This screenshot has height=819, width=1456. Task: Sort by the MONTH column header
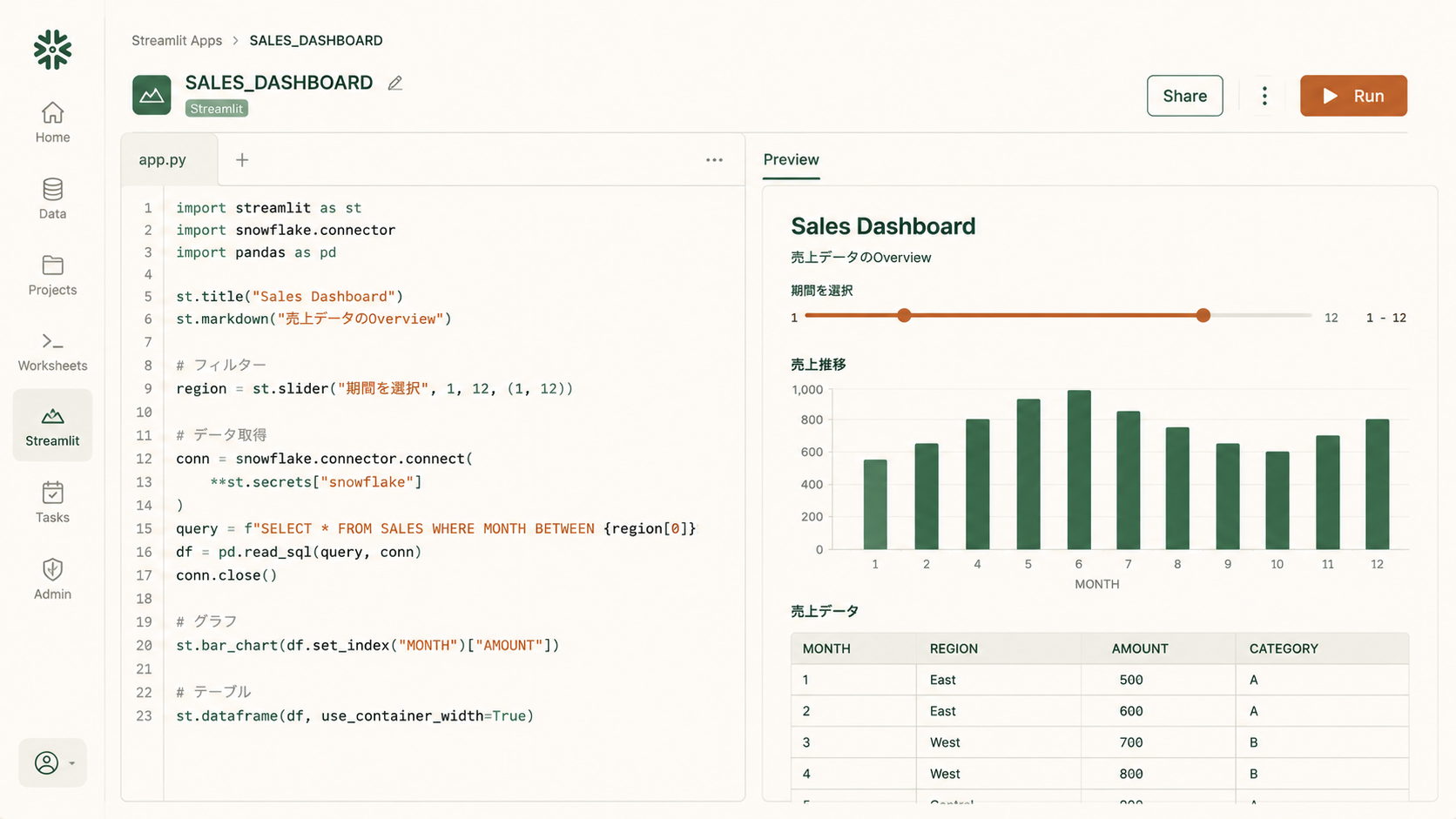point(826,648)
